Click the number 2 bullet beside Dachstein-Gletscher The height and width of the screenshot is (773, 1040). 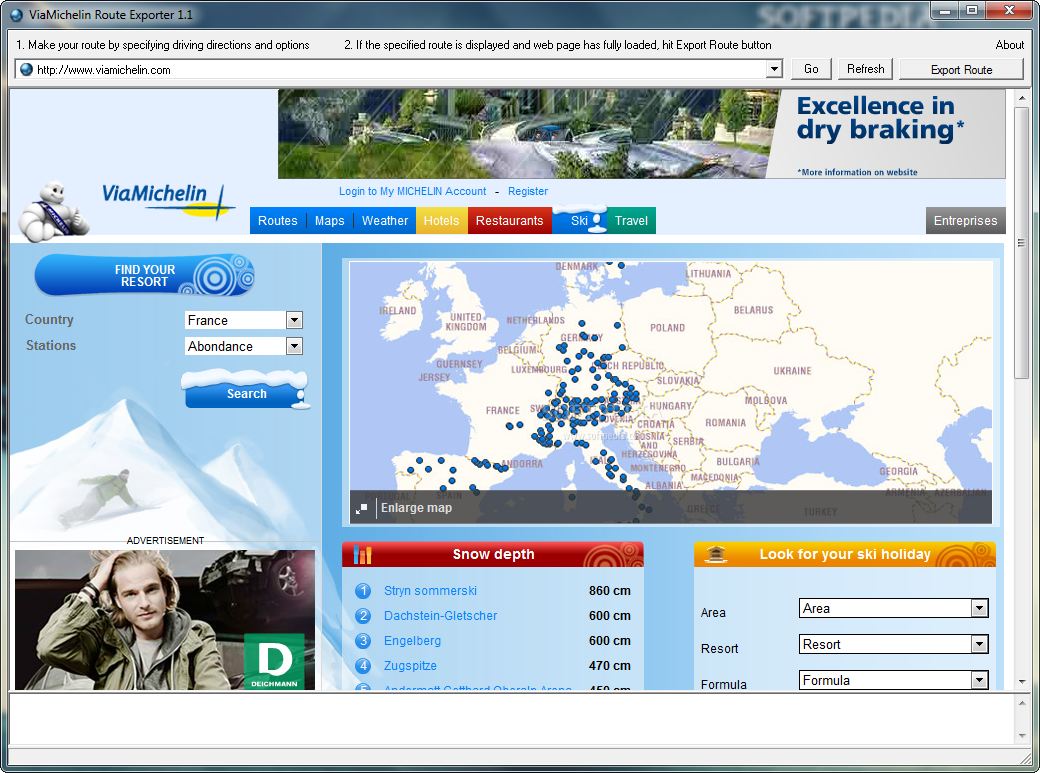363,616
